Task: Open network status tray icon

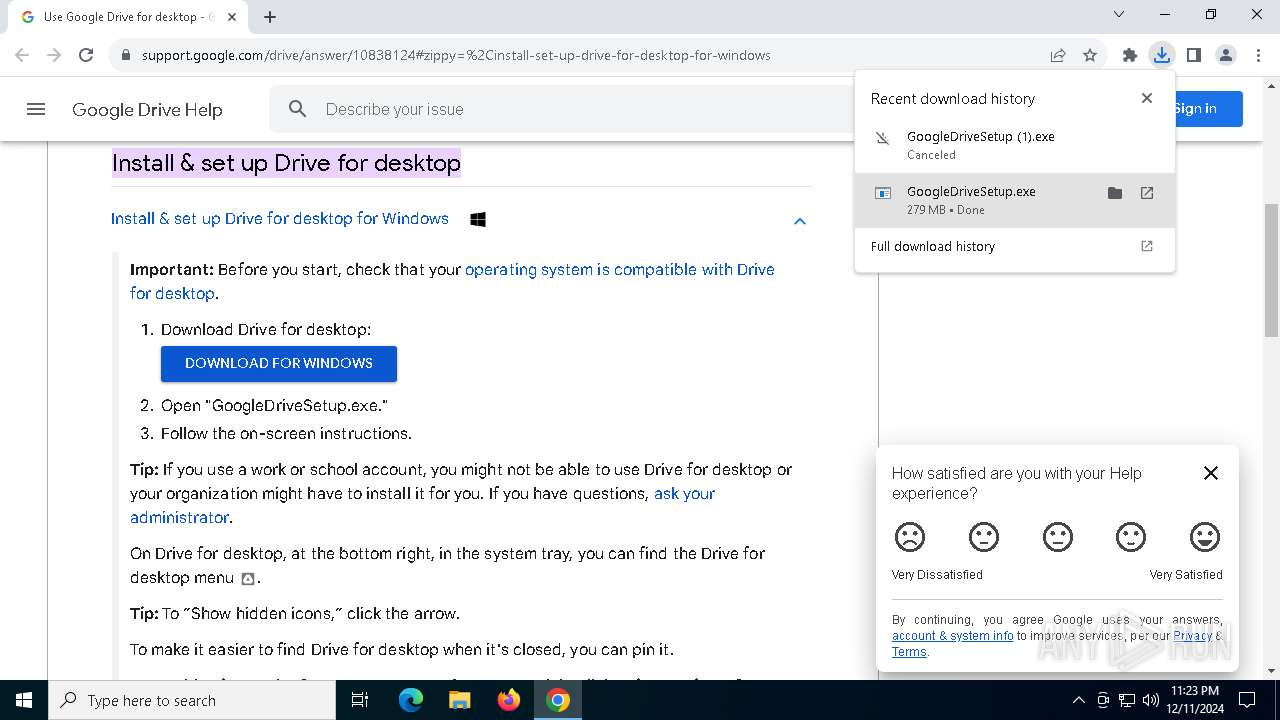Action: coord(1127,700)
